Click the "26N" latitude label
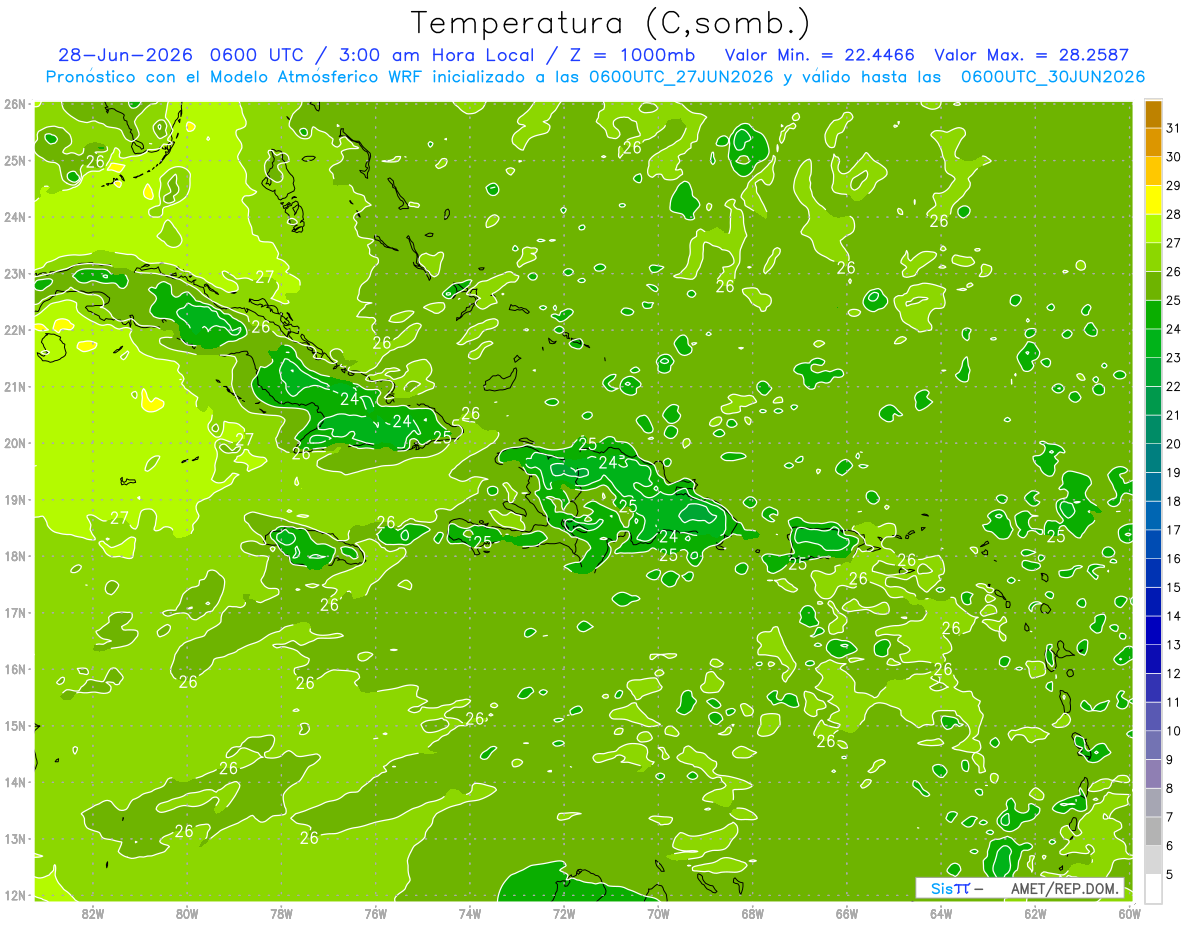The width and height of the screenshot is (1200, 927). pyautogui.click(x=15, y=103)
